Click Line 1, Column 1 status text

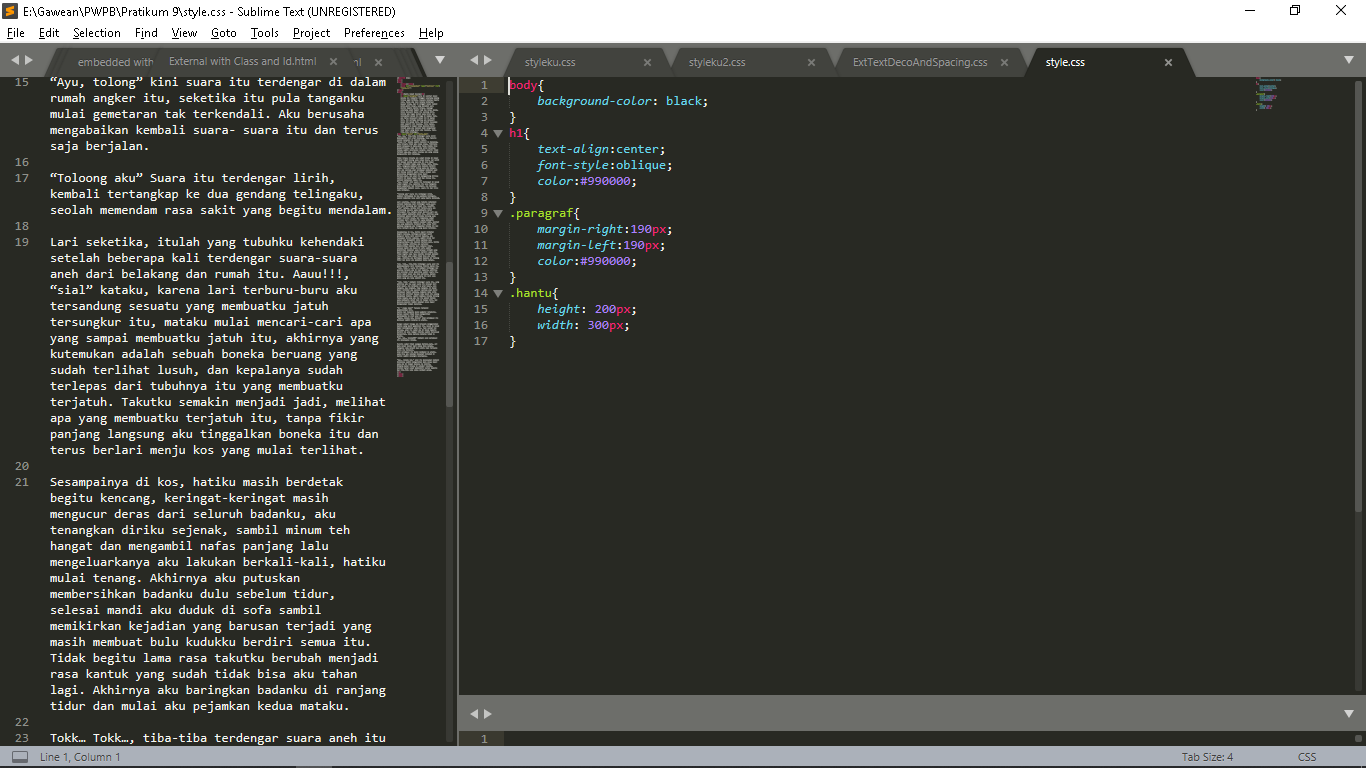pos(80,757)
